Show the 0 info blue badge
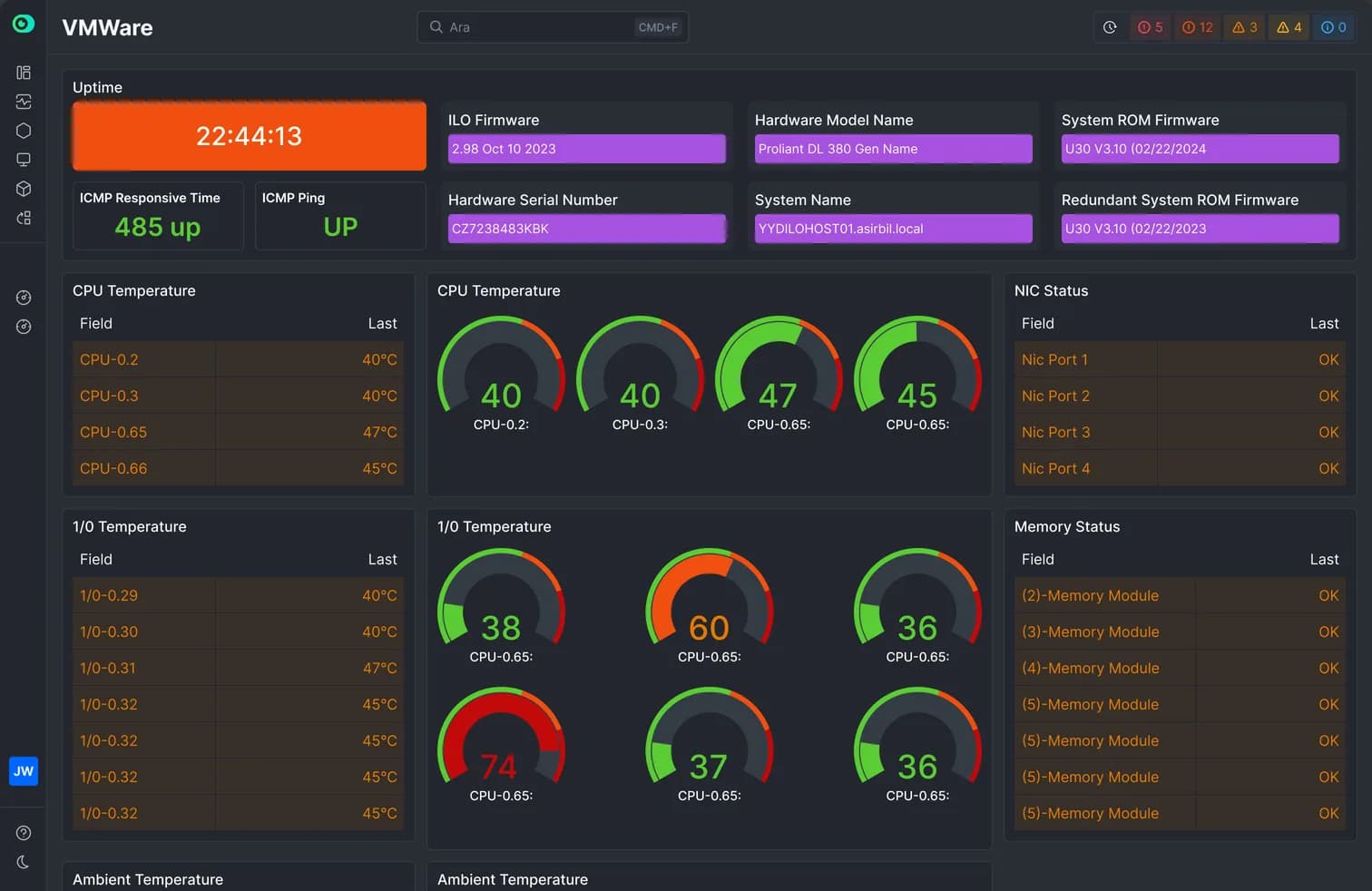 pyautogui.click(x=1333, y=27)
